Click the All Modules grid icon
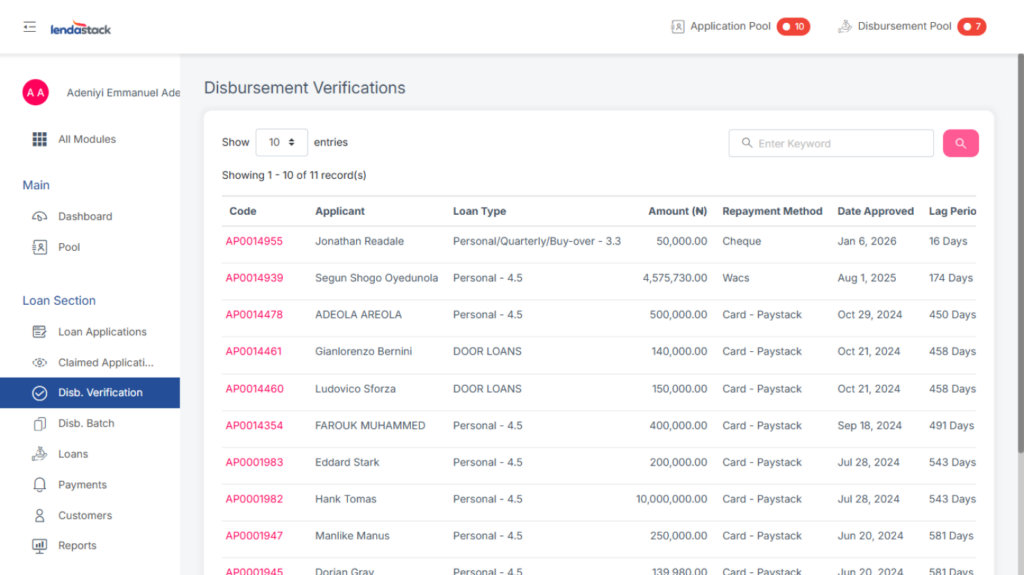The width and height of the screenshot is (1024, 575). coord(40,139)
